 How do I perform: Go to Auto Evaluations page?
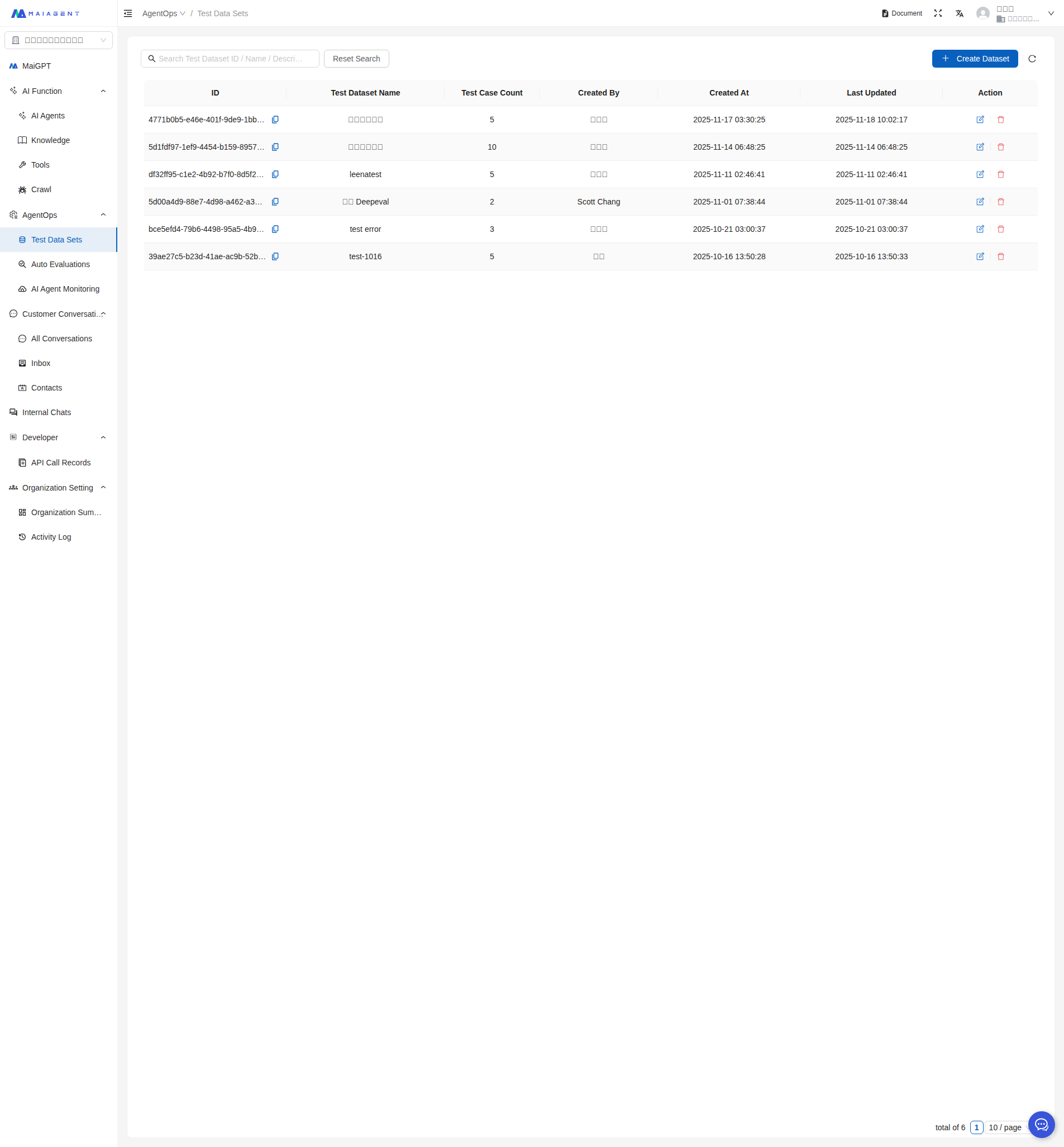pyautogui.click(x=60, y=264)
